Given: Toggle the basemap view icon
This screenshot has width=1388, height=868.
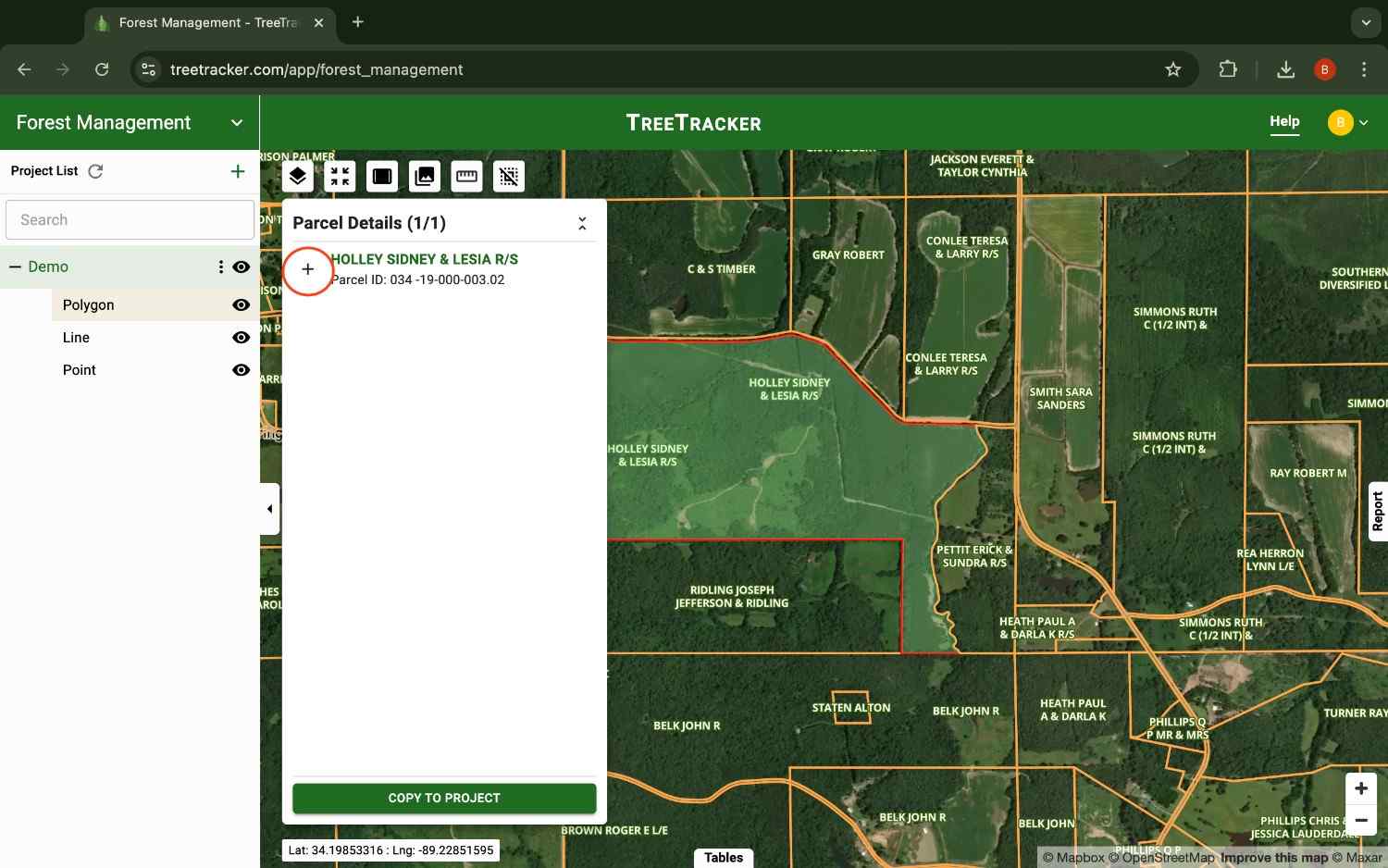Looking at the screenshot, I should point(381,176).
